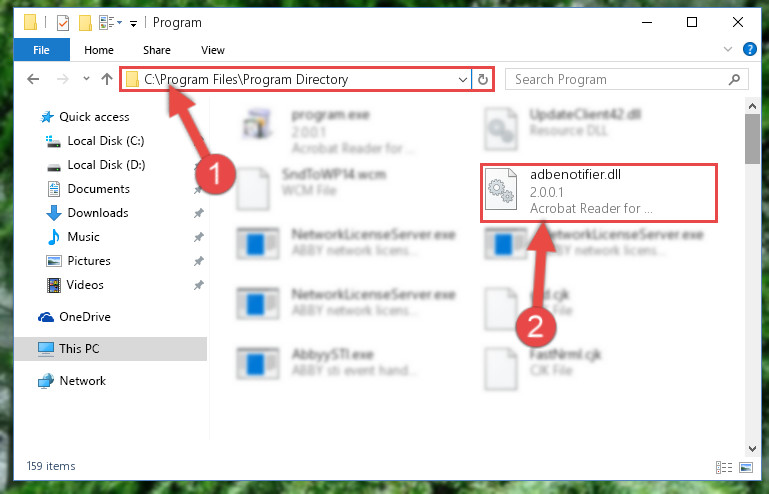This screenshot has width=769, height=494.
Task: Switch to large icons view layout
Action: [x=746, y=468]
